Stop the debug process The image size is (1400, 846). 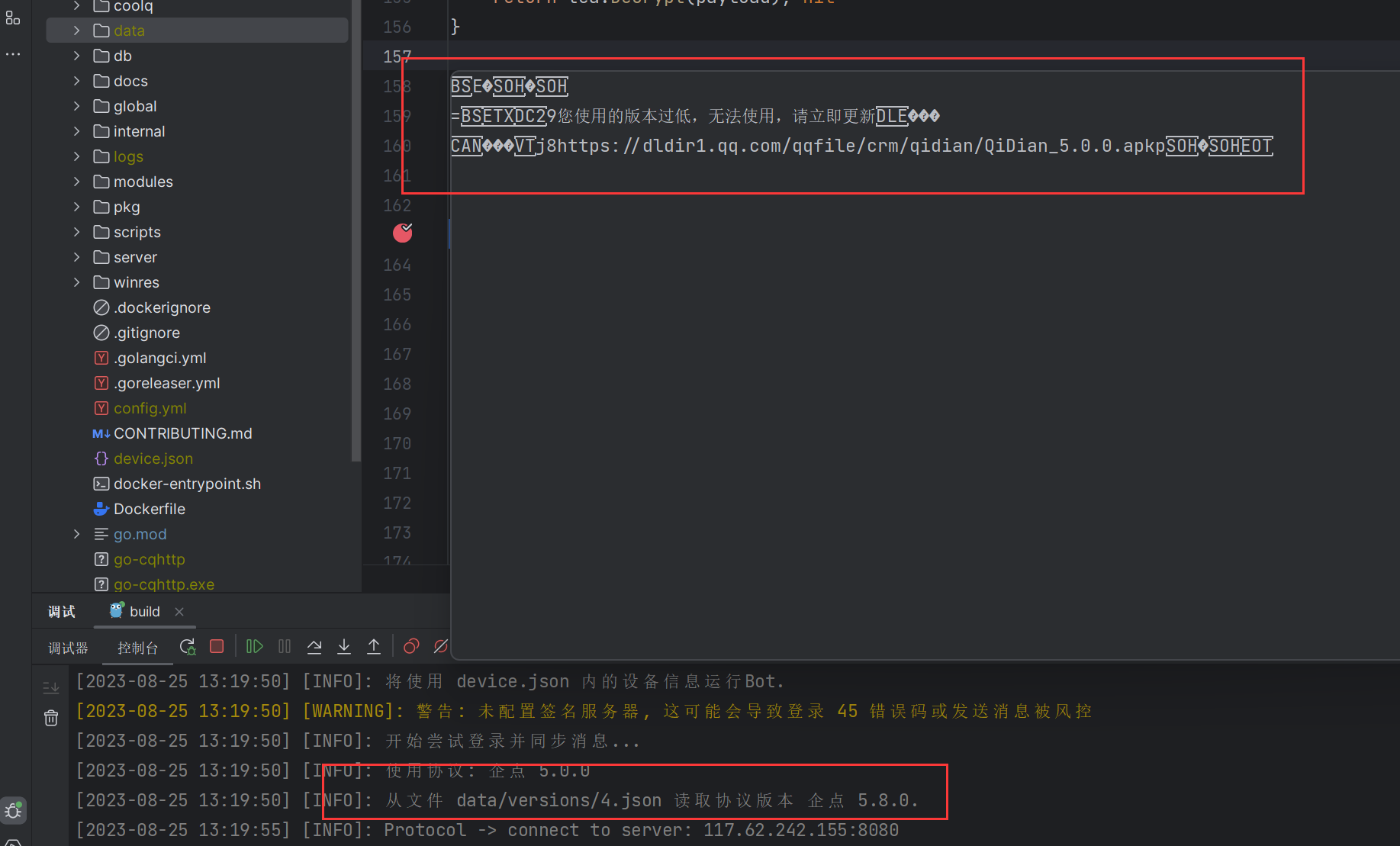pos(216,646)
